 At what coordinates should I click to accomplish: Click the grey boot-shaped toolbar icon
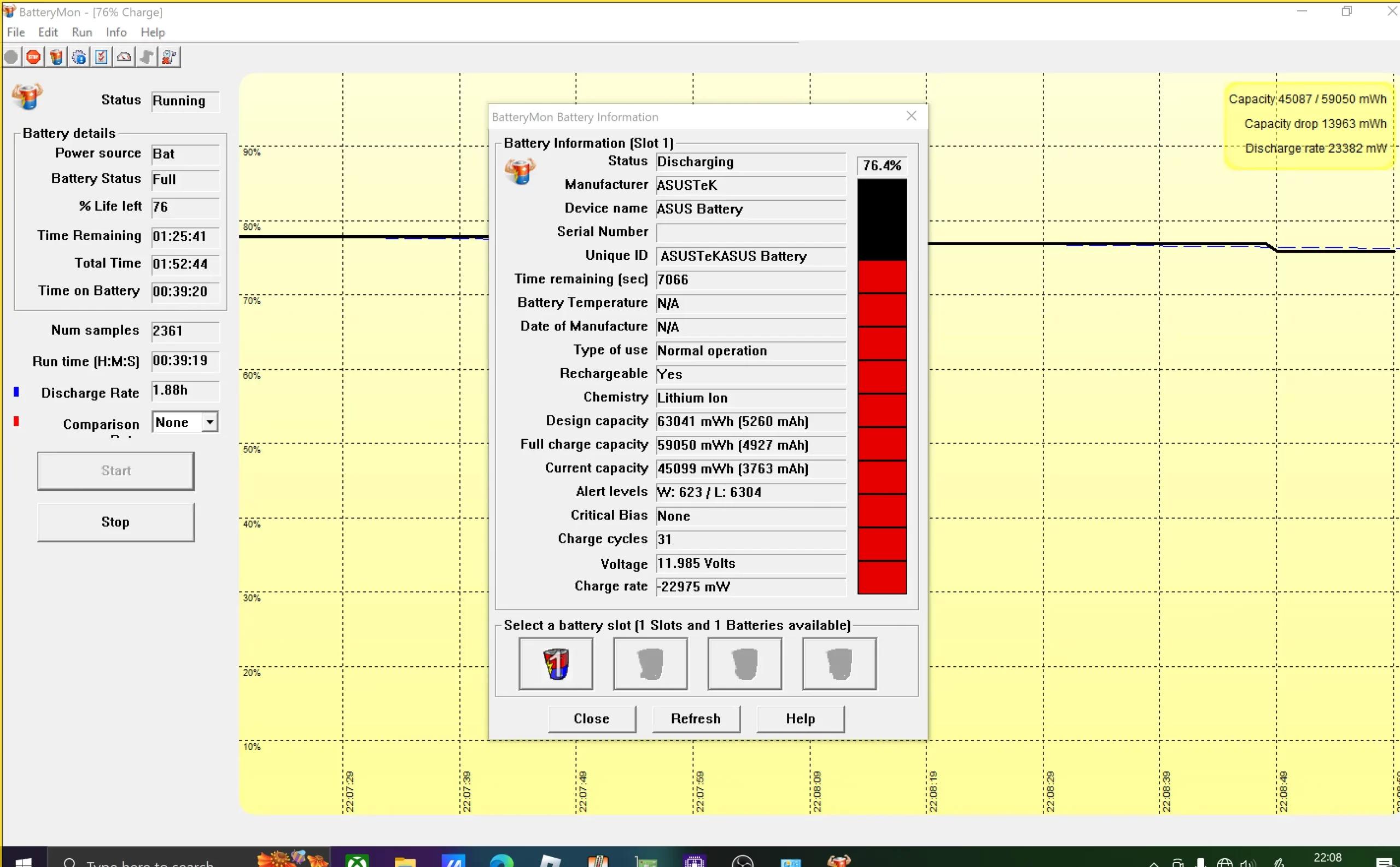[147, 57]
